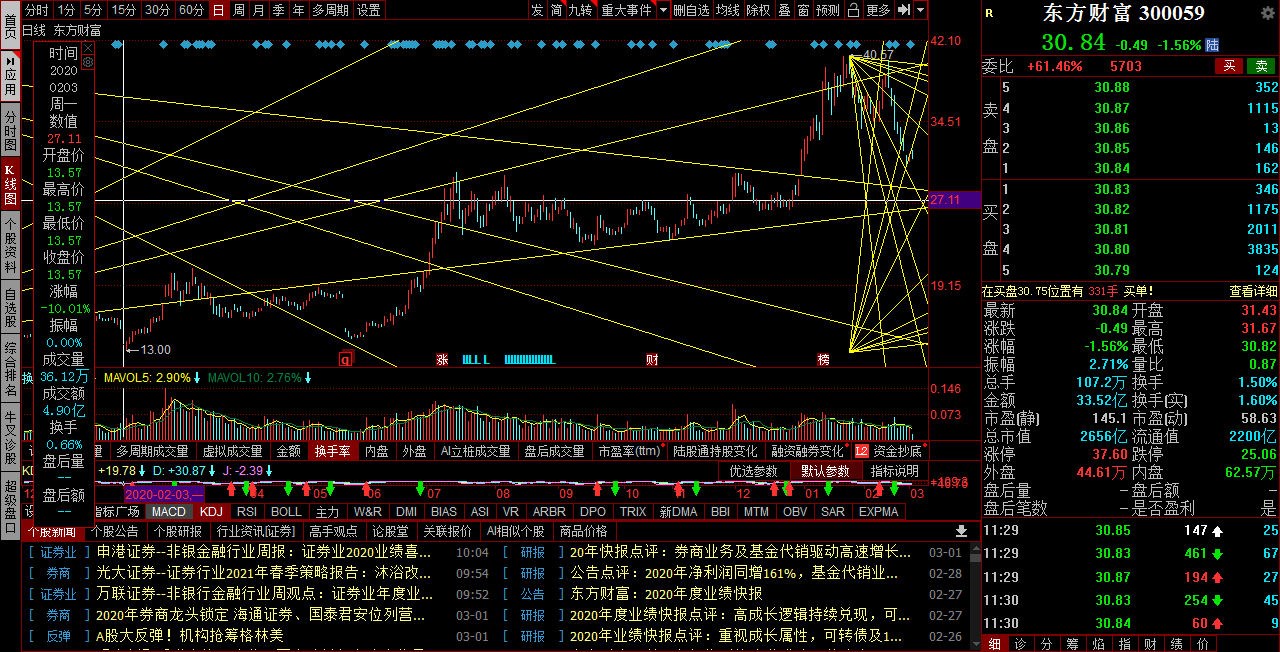Select the 日 daily period

tap(219, 10)
